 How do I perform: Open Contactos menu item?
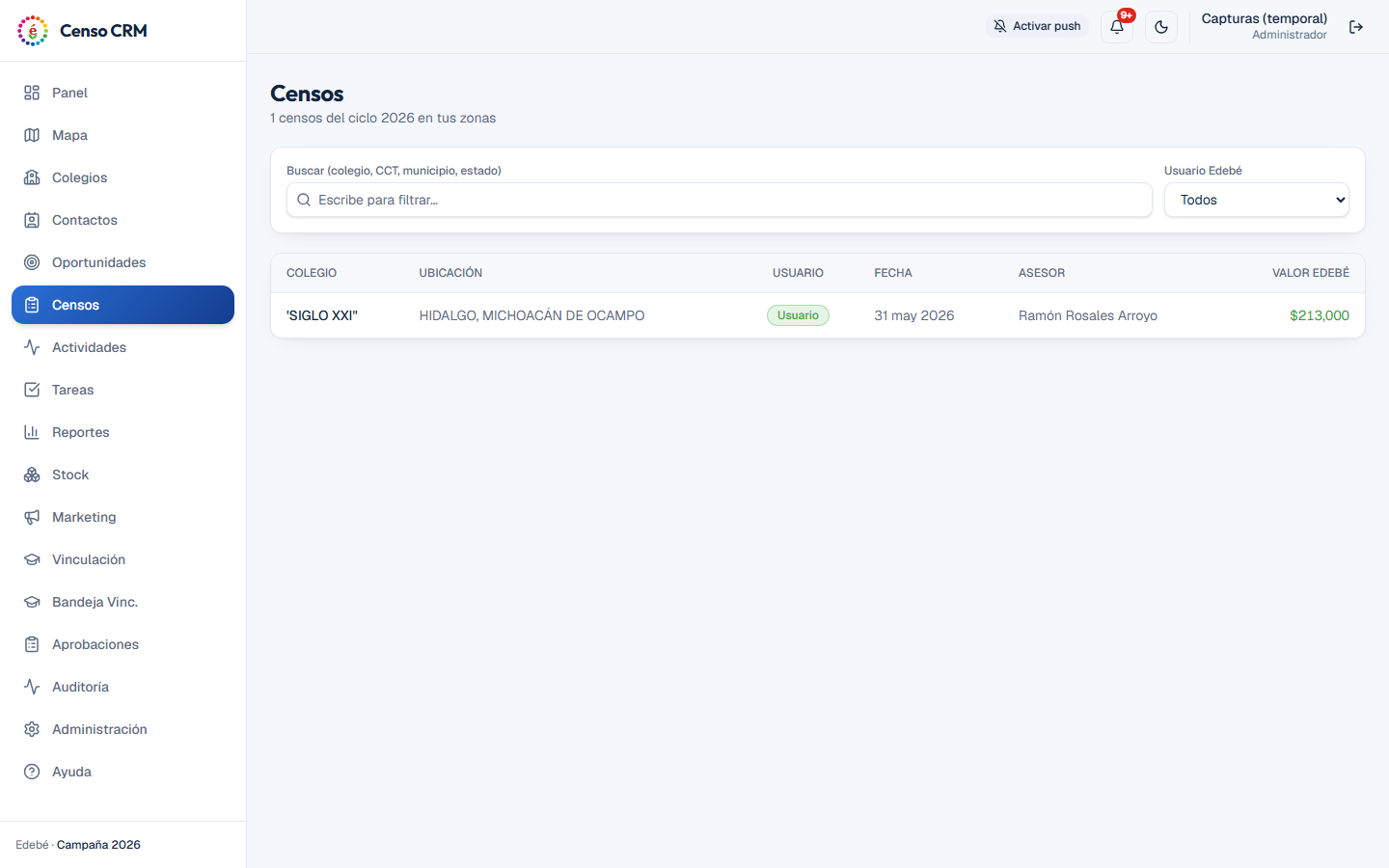pos(123,220)
